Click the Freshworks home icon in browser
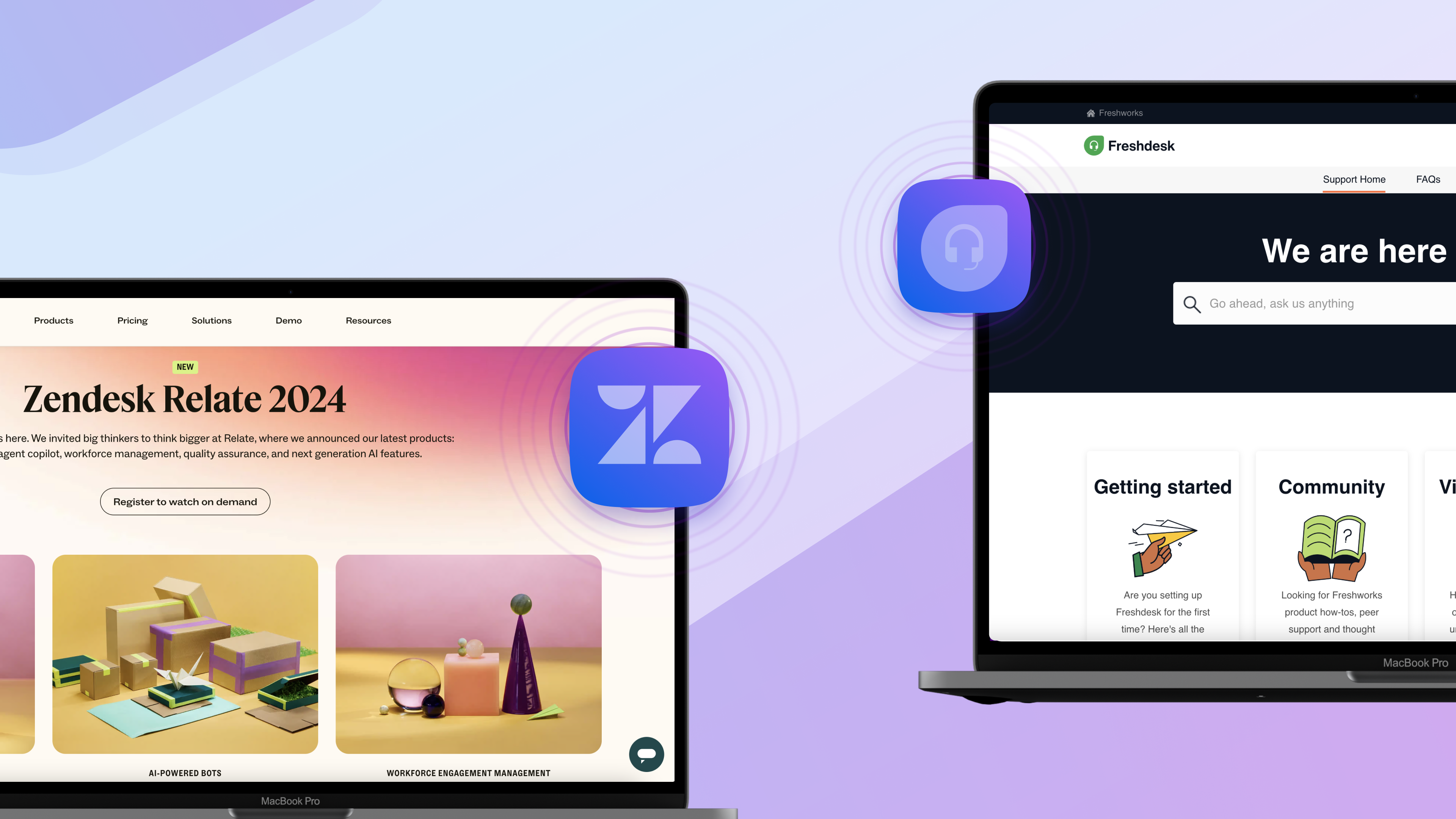Image resolution: width=1456 pixels, height=819 pixels. [x=1091, y=112]
